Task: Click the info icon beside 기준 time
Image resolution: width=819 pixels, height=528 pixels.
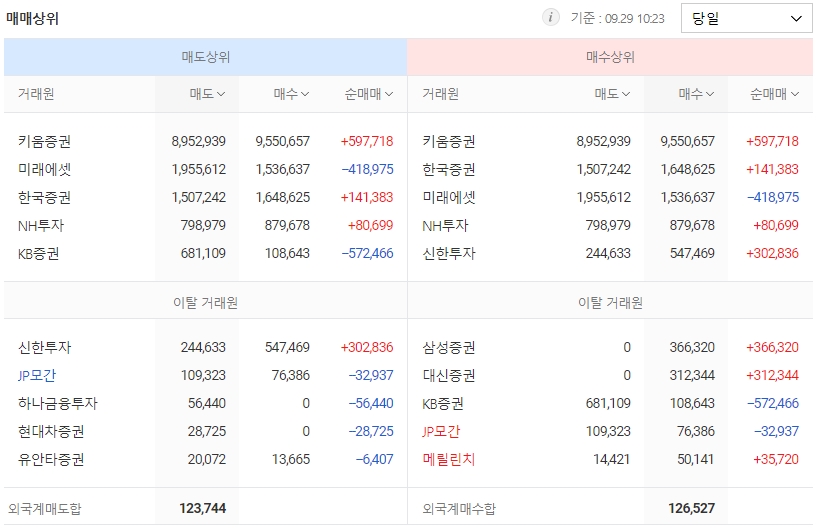Action: 550,17
